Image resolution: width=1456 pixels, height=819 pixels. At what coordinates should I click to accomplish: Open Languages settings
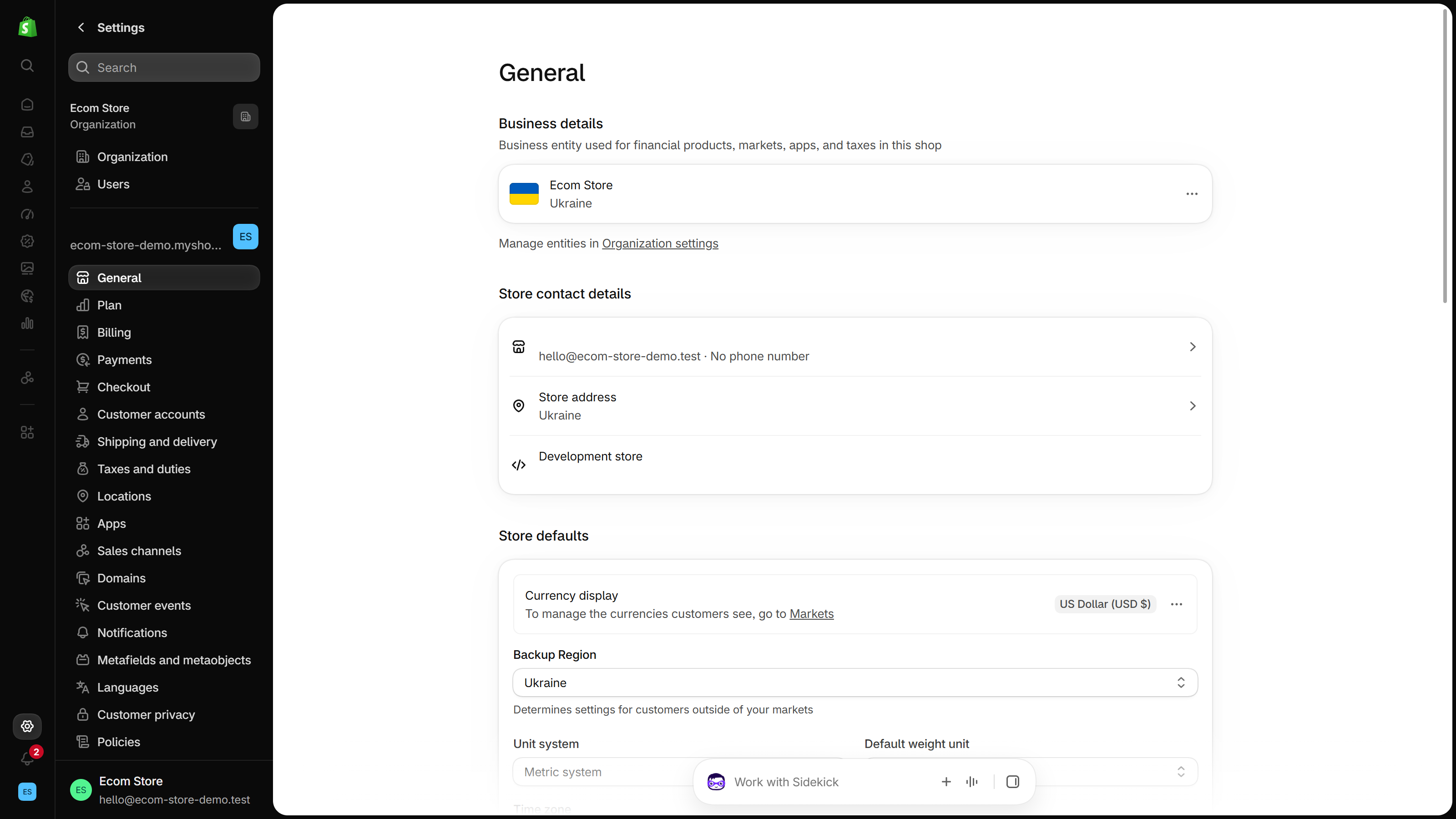[x=164, y=688]
